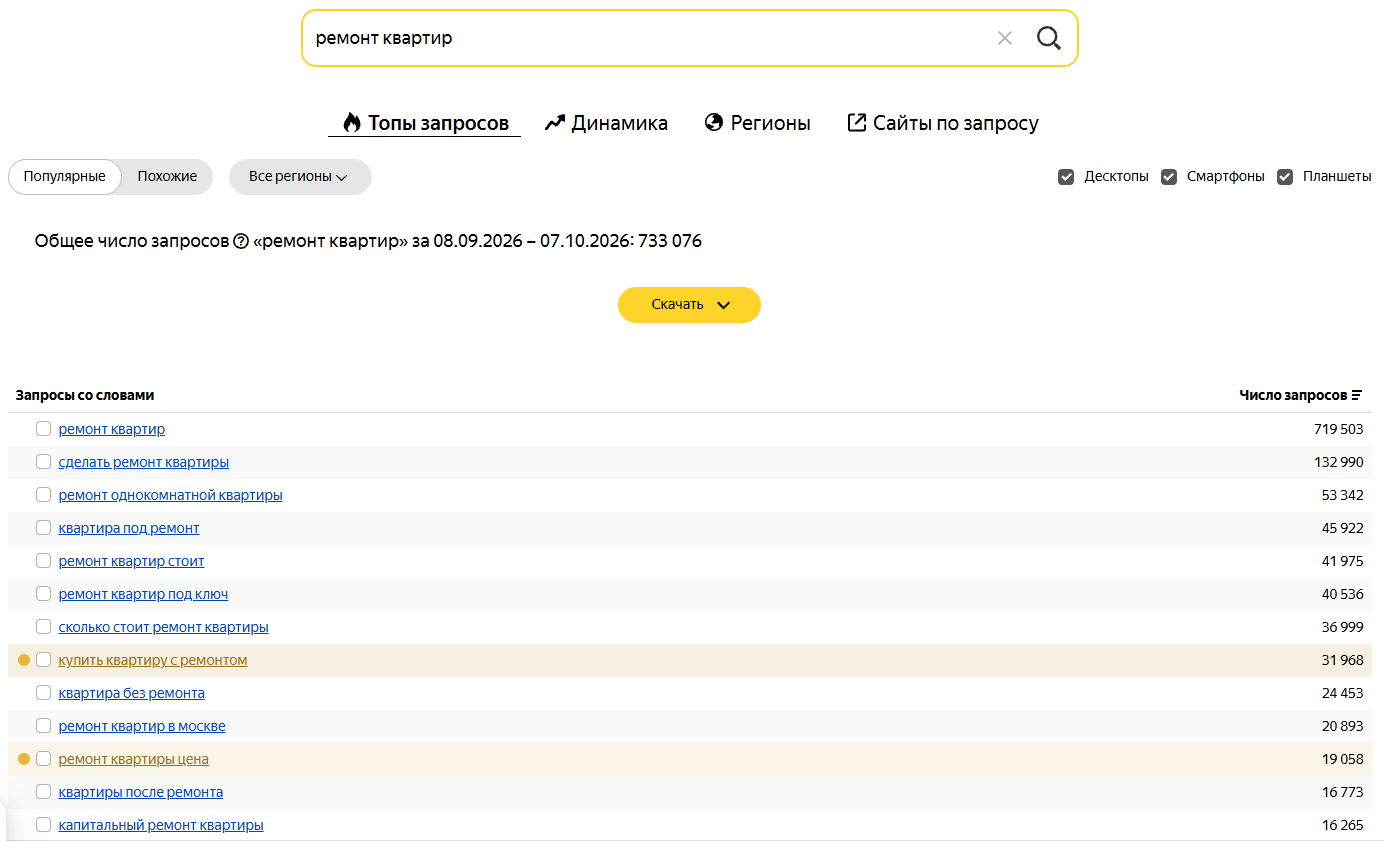Tick the checkbox for квартира без ремонта
The width and height of the screenshot is (1384, 841).
click(43, 693)
